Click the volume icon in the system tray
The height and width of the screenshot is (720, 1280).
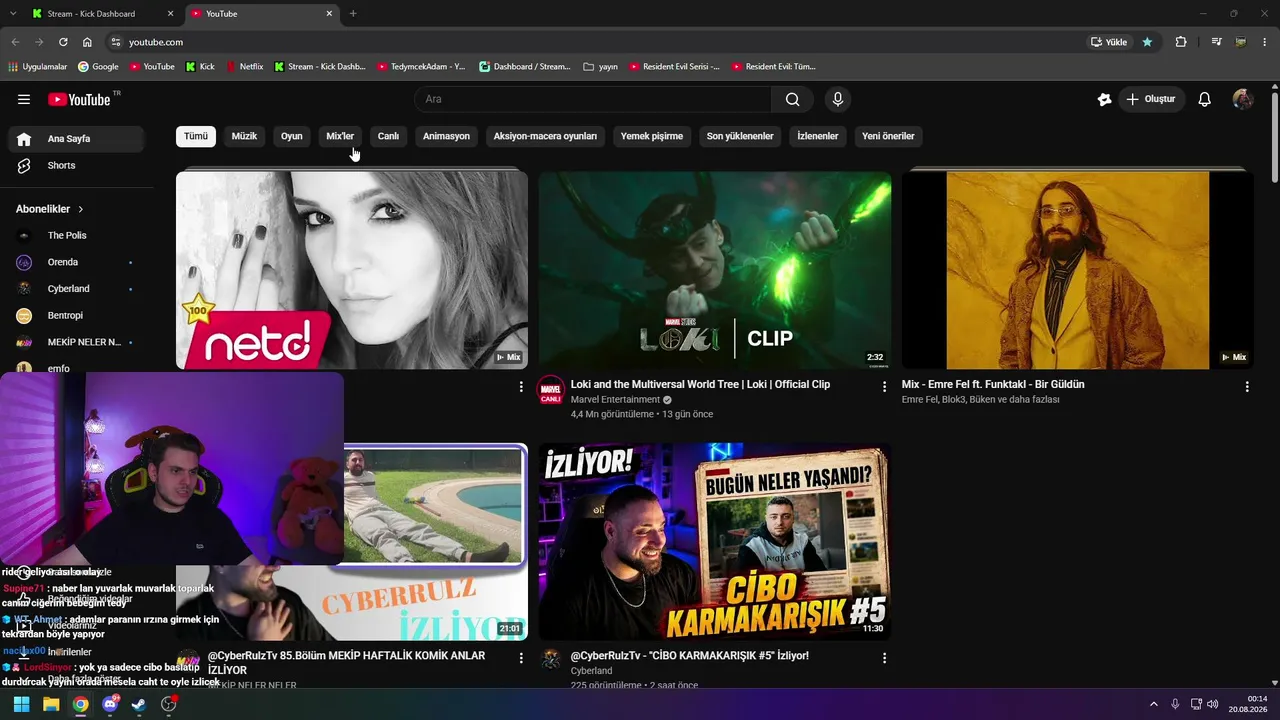tap(1213, 704)
